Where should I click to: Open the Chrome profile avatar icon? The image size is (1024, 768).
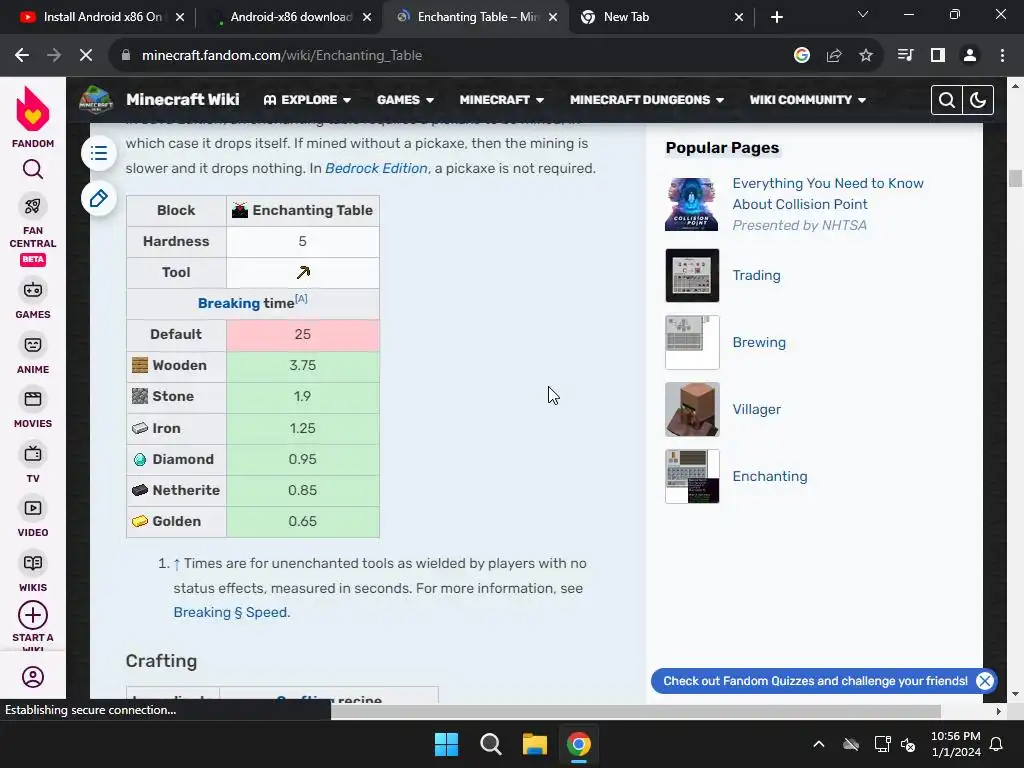coord(970,56)
